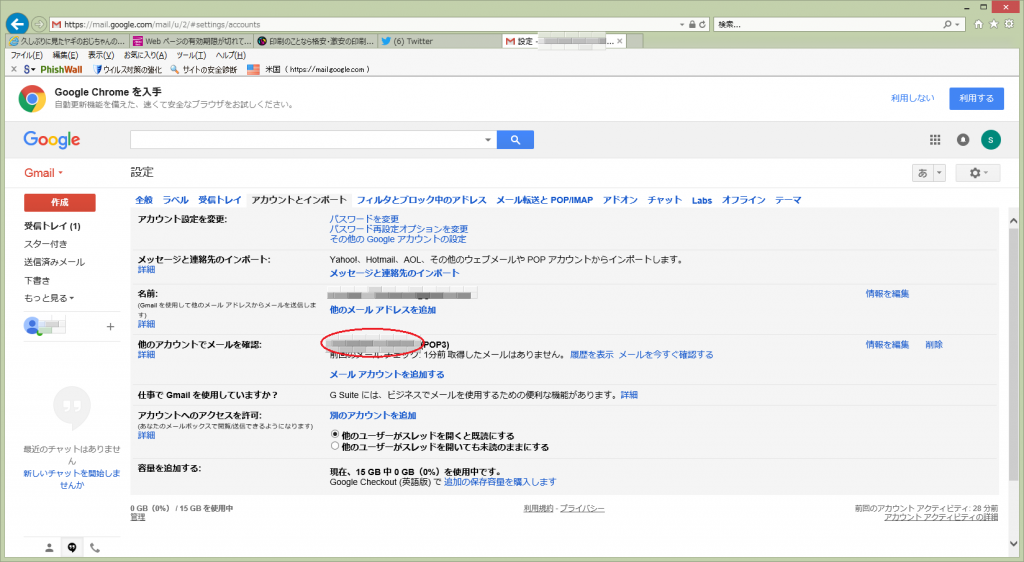Click the address bar lock icon
The image size is (1024, 562).
(692, 24)
